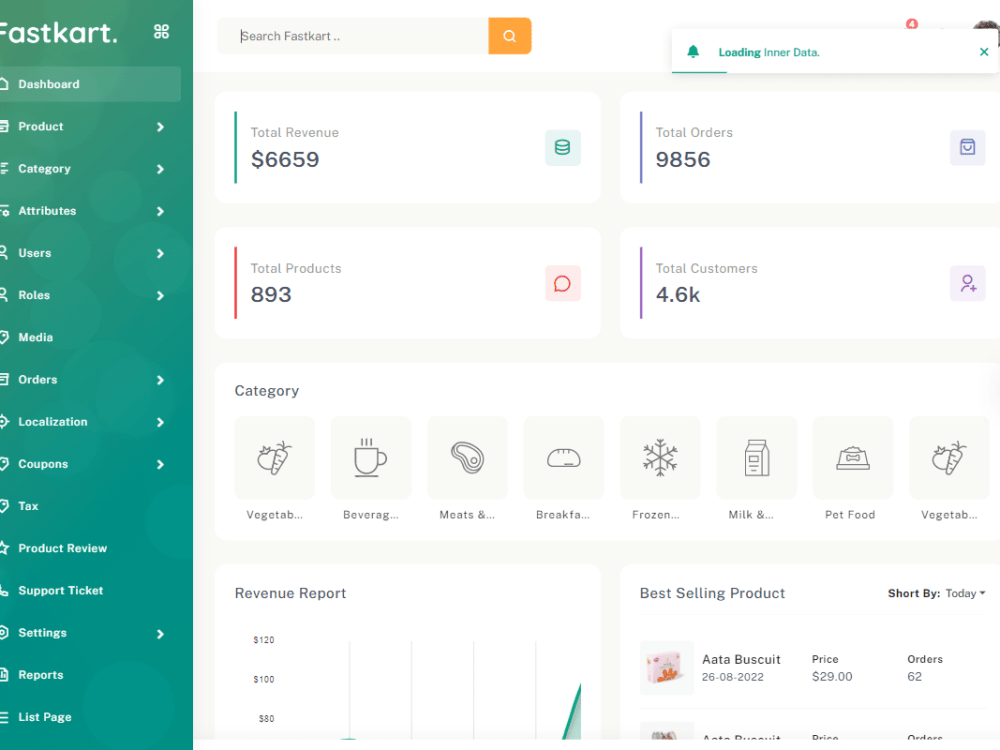Click the Settings label in sidebar
The image size is (1000, 750).
coord(42,633)
